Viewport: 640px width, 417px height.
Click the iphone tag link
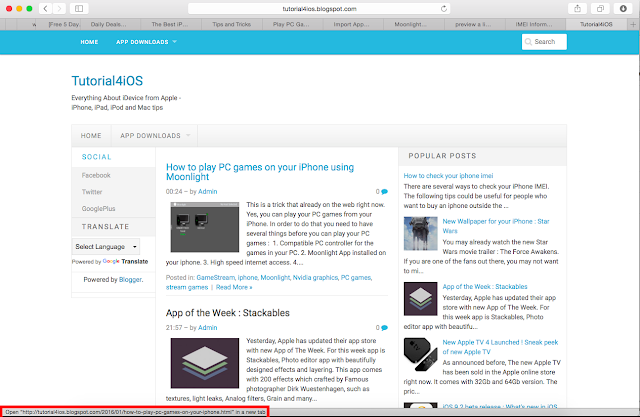tap(248, 277)
